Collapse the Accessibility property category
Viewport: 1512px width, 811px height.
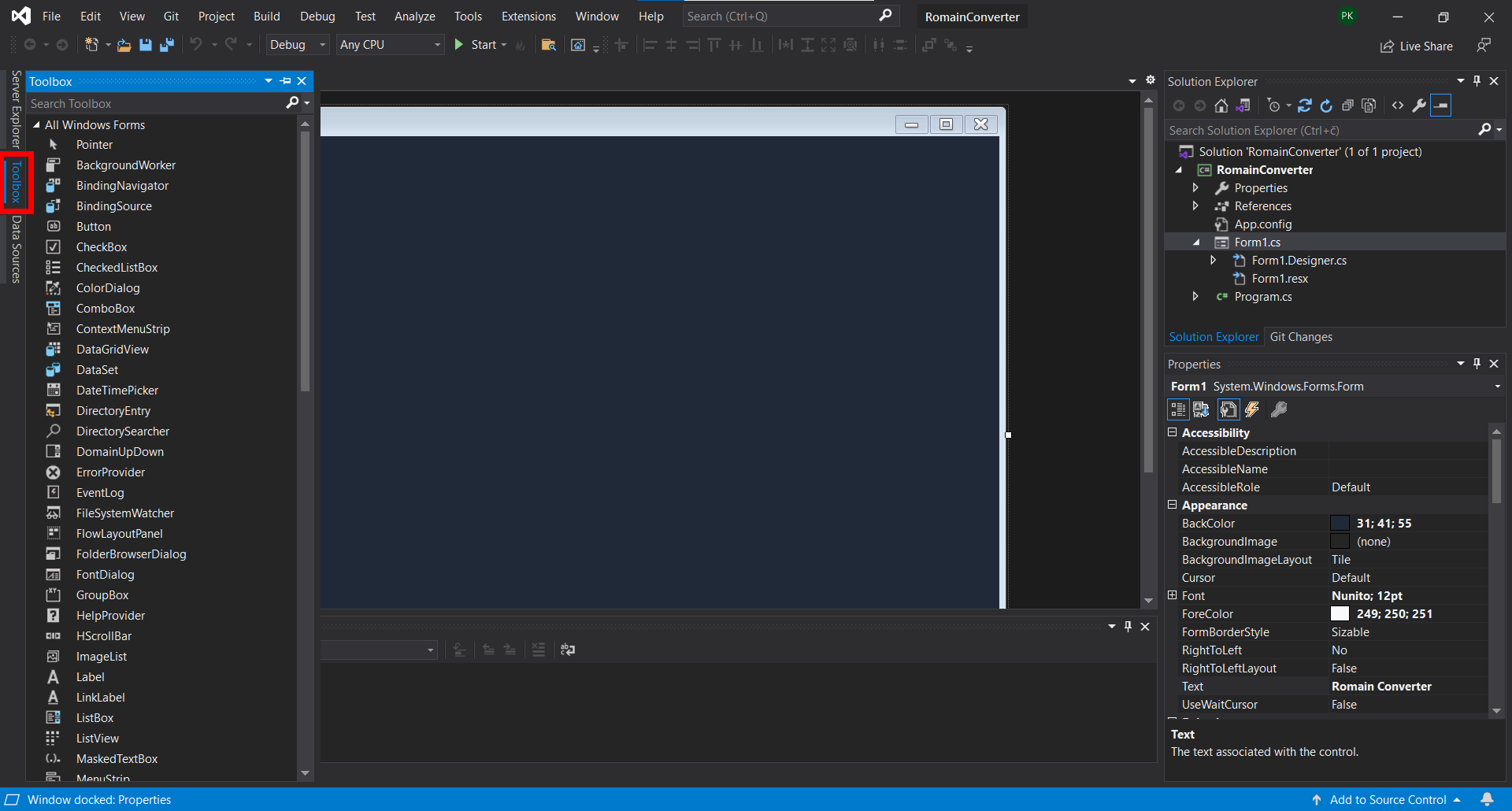[1172, 432]
